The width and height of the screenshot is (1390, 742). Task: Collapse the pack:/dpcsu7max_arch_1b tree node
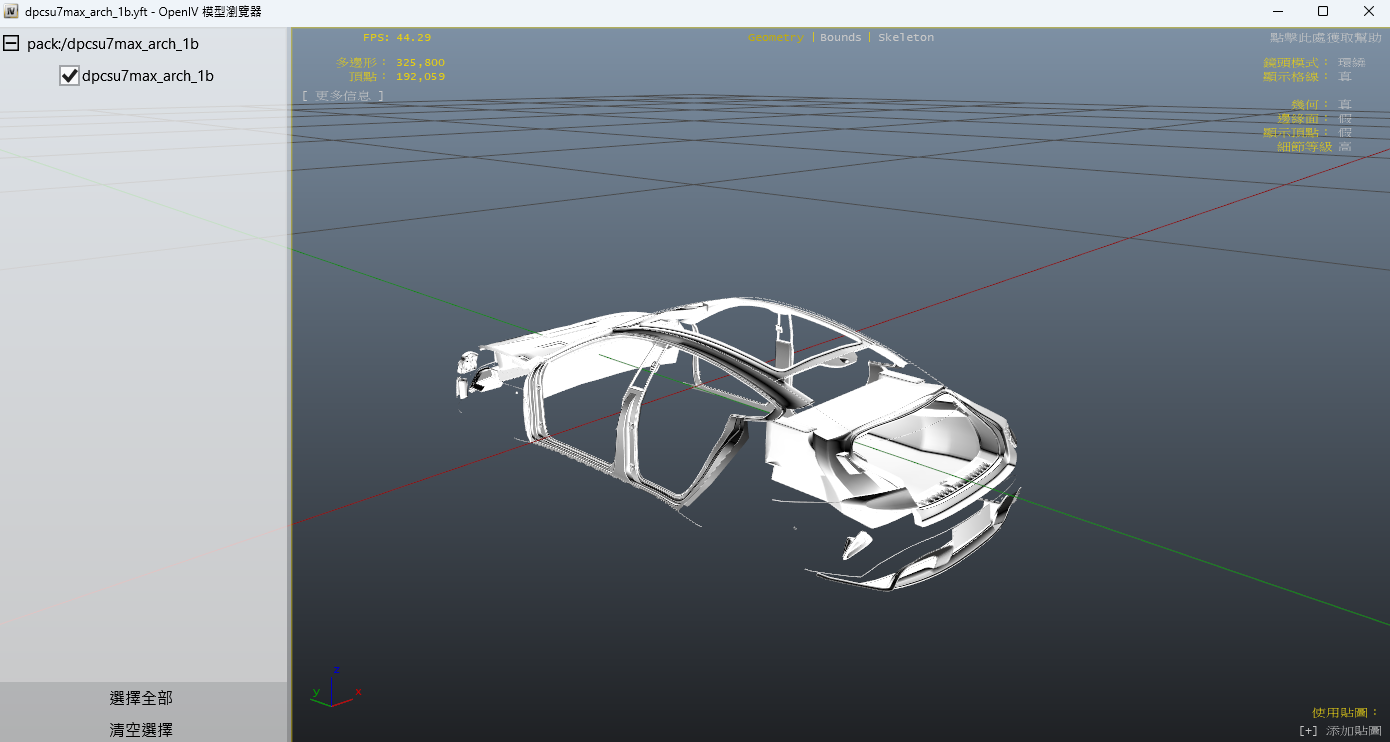click(11, 44)
